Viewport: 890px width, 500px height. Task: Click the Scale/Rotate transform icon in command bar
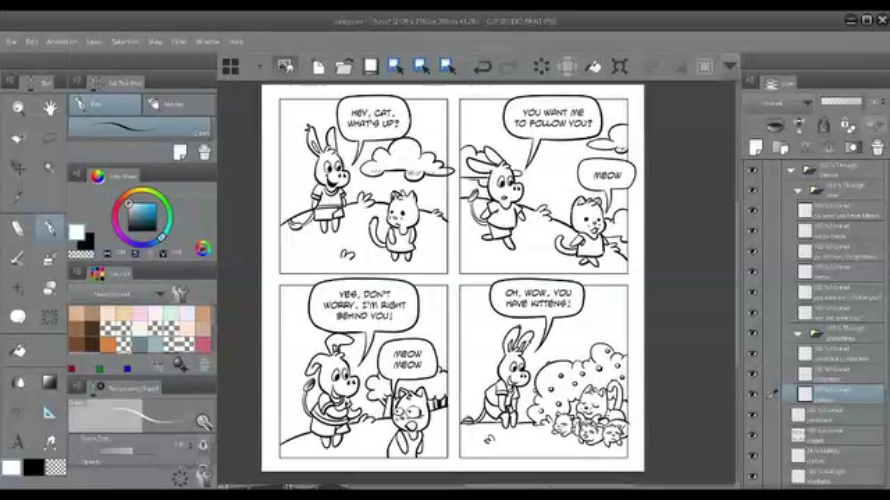click(x=619, y=66)
